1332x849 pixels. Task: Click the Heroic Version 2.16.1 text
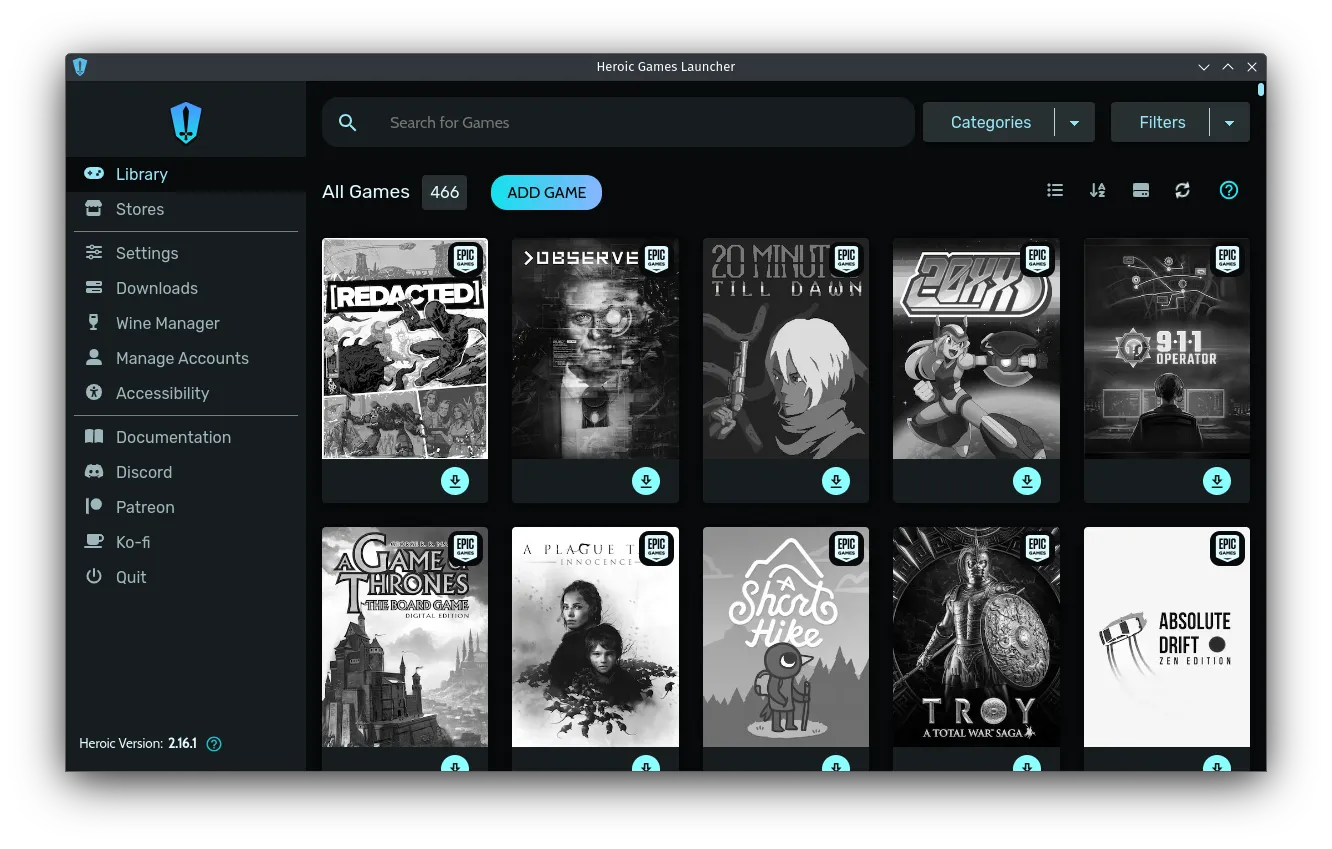coord(138,744)
